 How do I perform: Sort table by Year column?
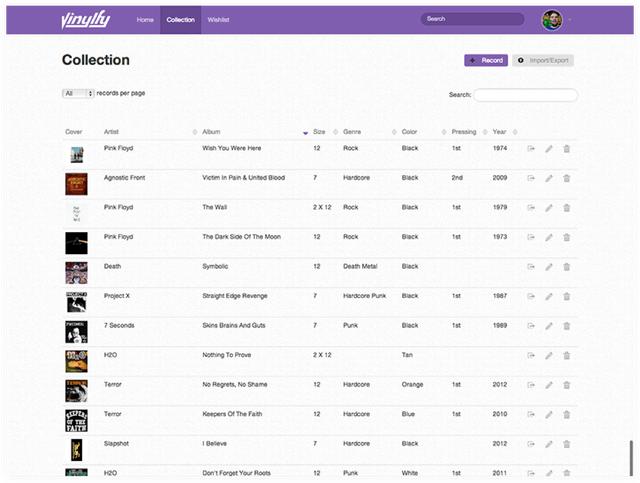point(503,132)
